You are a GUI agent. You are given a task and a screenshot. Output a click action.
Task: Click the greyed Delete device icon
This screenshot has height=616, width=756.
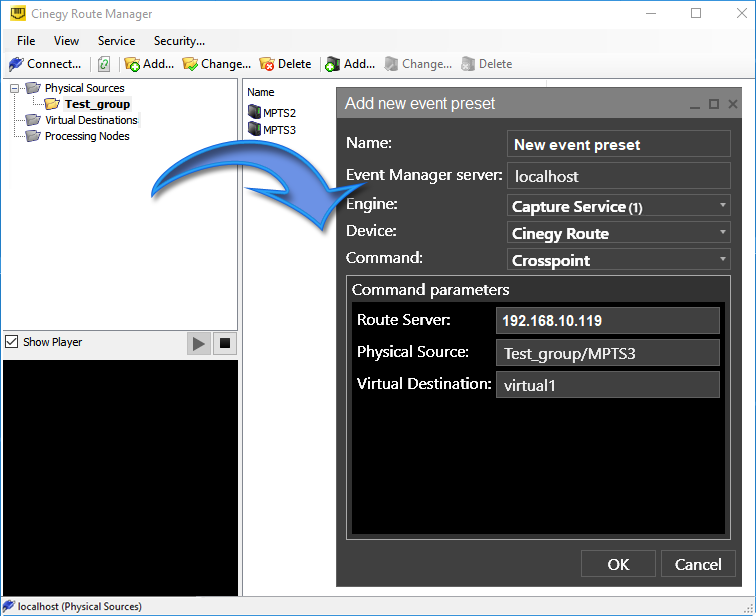click(x=468, y=64)
